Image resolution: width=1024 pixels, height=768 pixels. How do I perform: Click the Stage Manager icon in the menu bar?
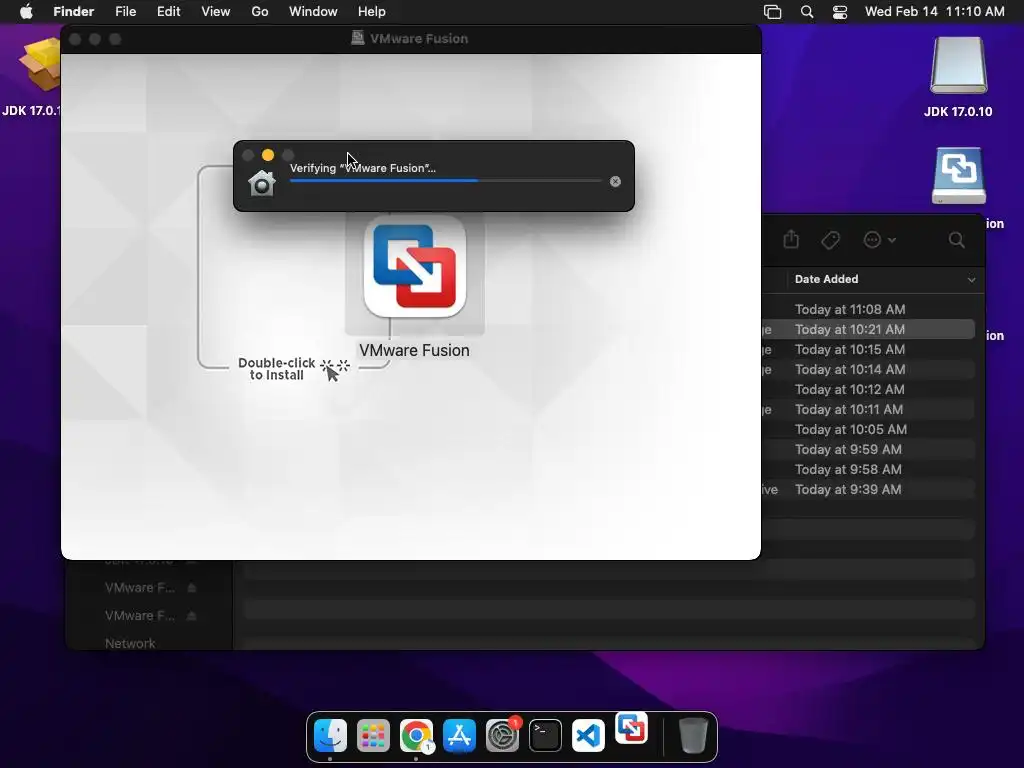pos(773,12)
